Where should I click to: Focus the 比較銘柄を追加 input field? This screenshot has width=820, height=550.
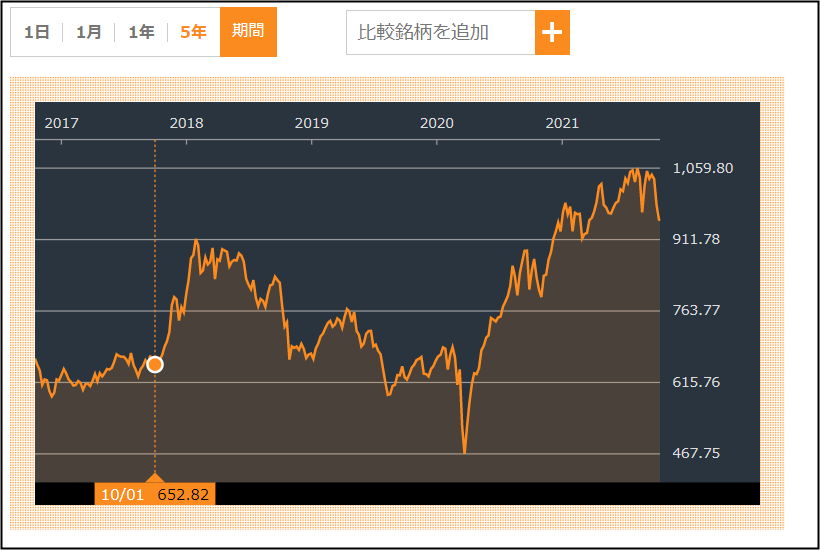coord(441,32)
